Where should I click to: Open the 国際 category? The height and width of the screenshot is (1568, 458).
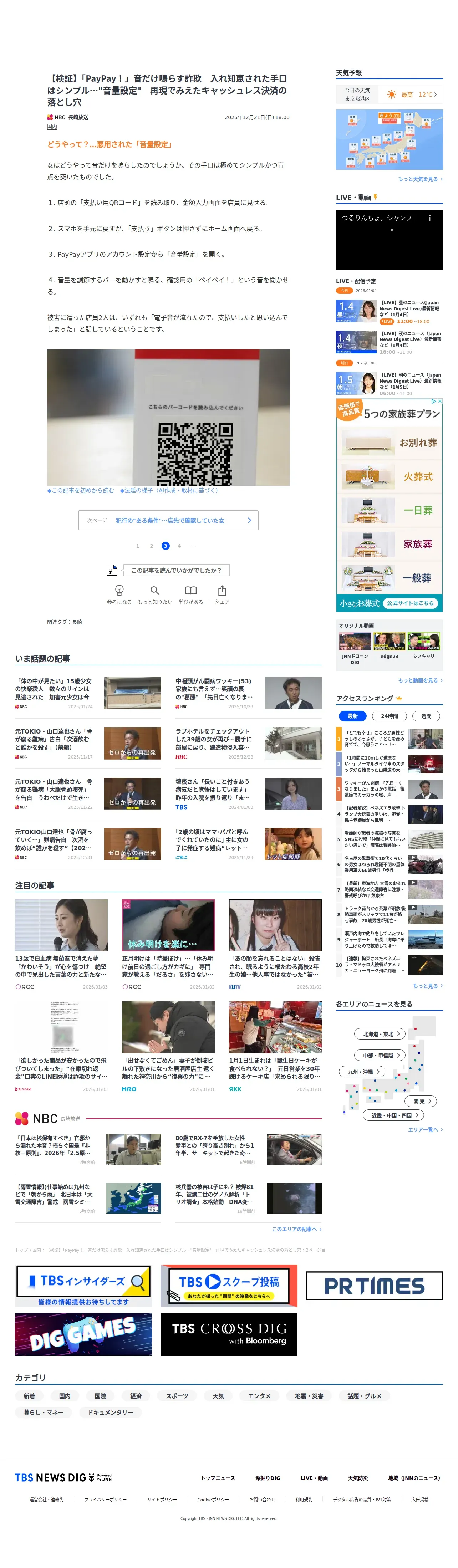click(101, 1396)
